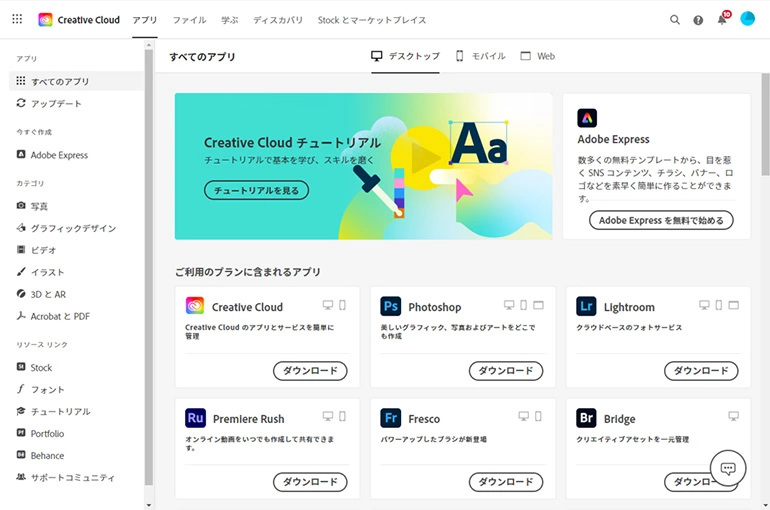Click チュートリアルを見る button
This screenshot has height=510, width=770.
coord(256,190)
